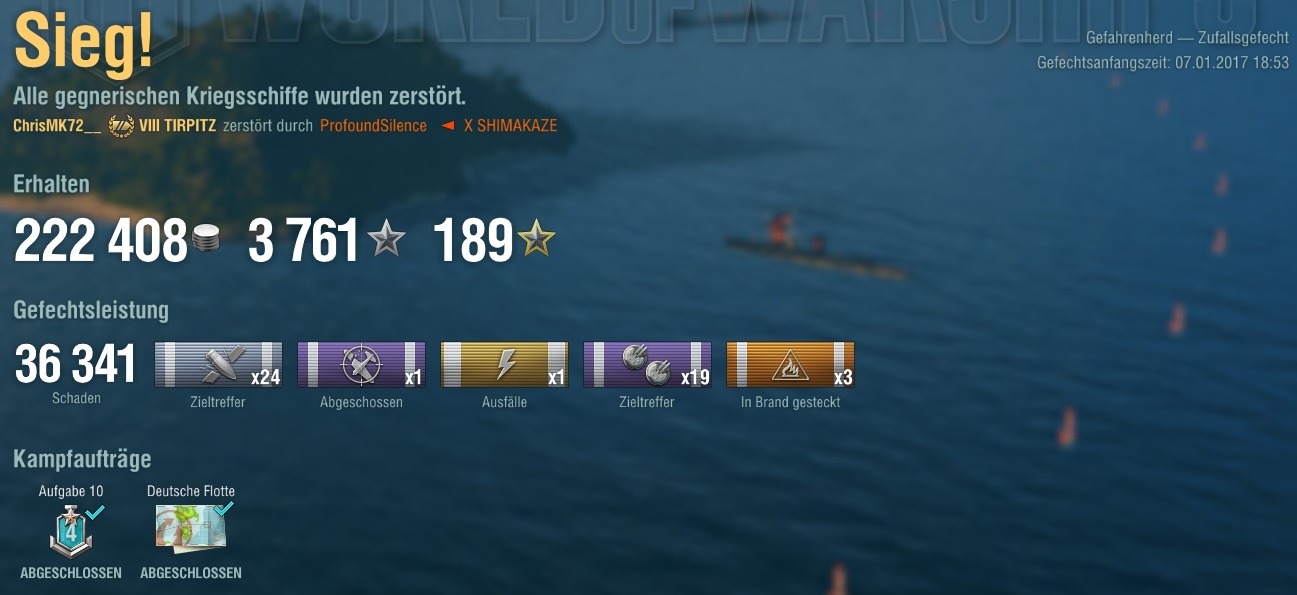Open the Aufgabe 10 mission badge
Screen dimensions: 1297x595
[x=72, y=529]
